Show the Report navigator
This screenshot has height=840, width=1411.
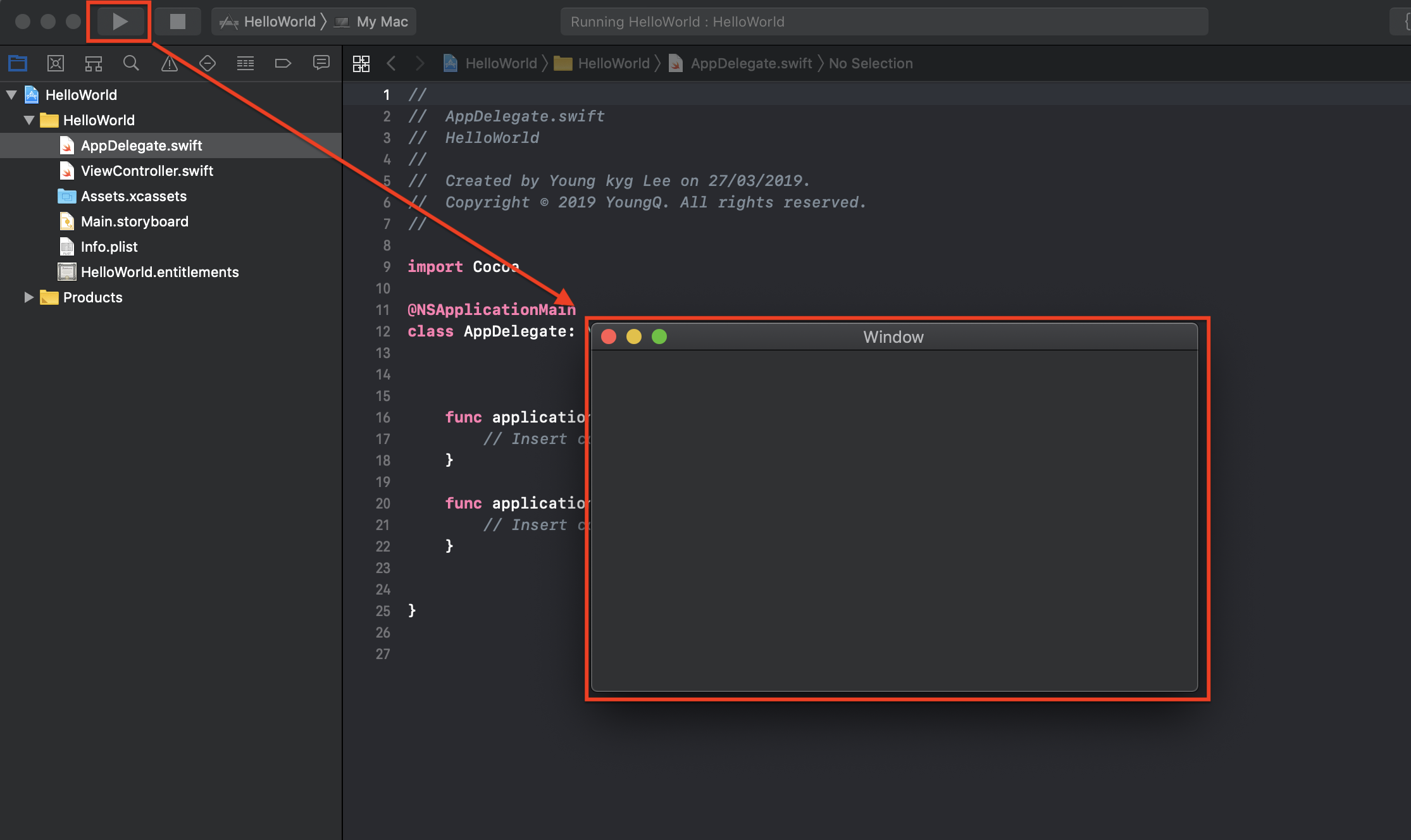[321, 63]
